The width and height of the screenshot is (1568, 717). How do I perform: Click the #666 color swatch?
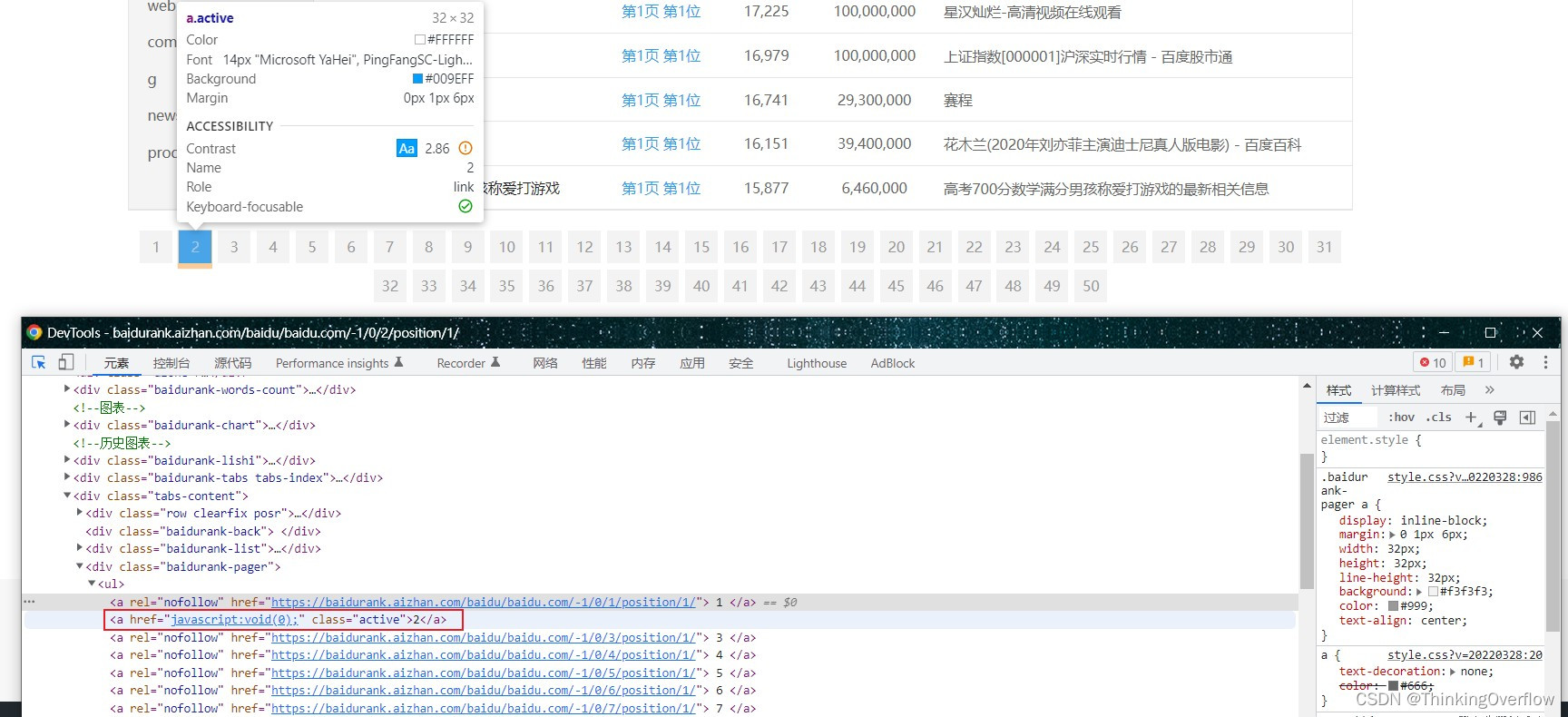tap(1394, 686)
